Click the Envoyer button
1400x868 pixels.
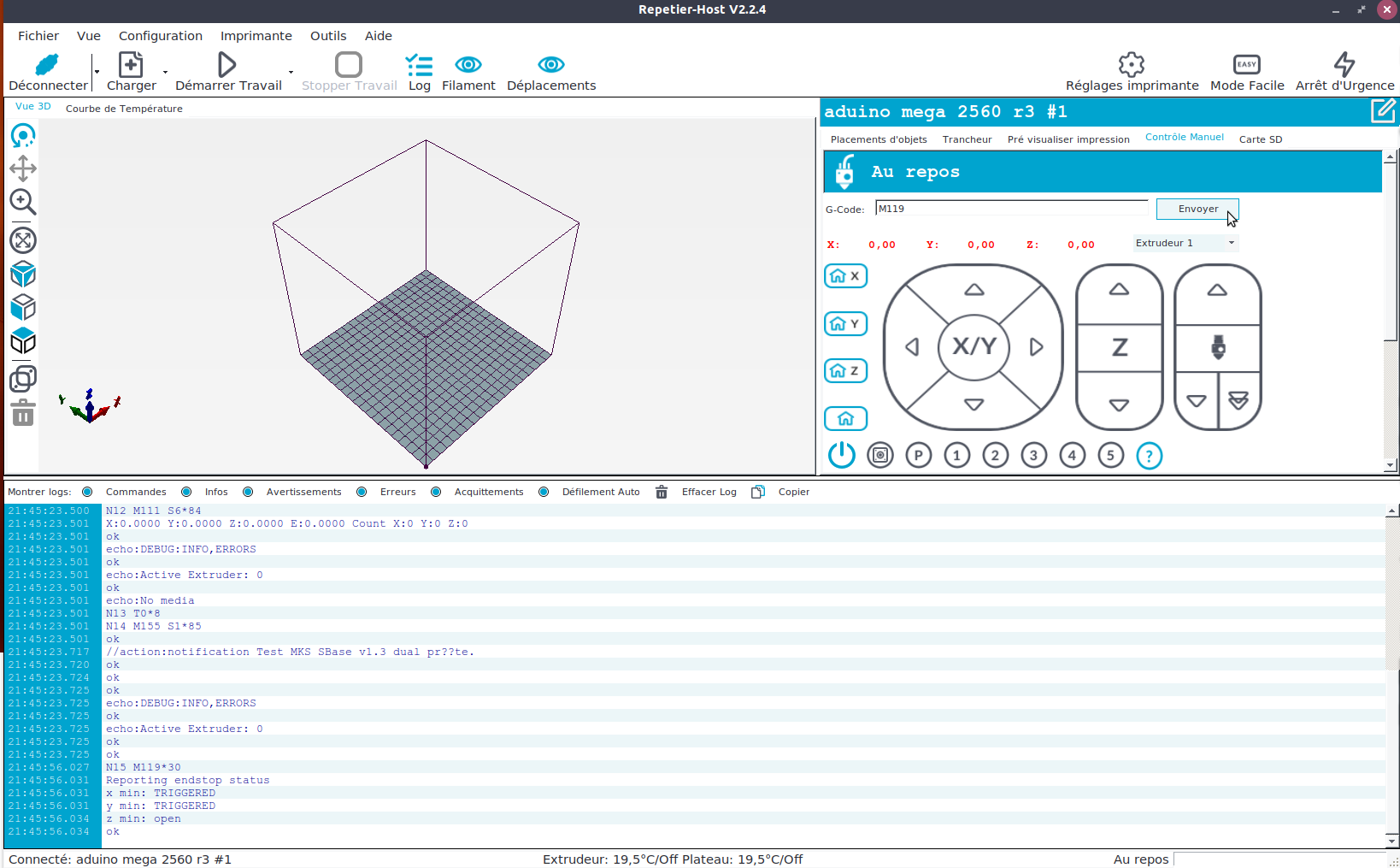pos(1197,209)
